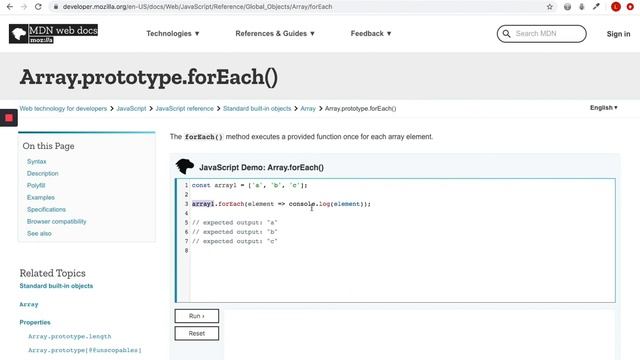
Task: Run the demo code
Action: coord(197,316)
